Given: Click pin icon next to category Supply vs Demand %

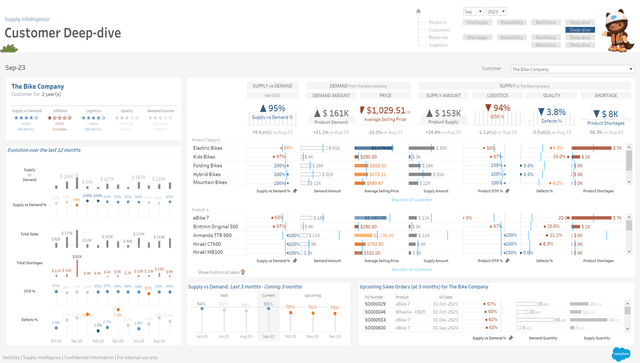Looking at the screenshot, I should [295, 191].
